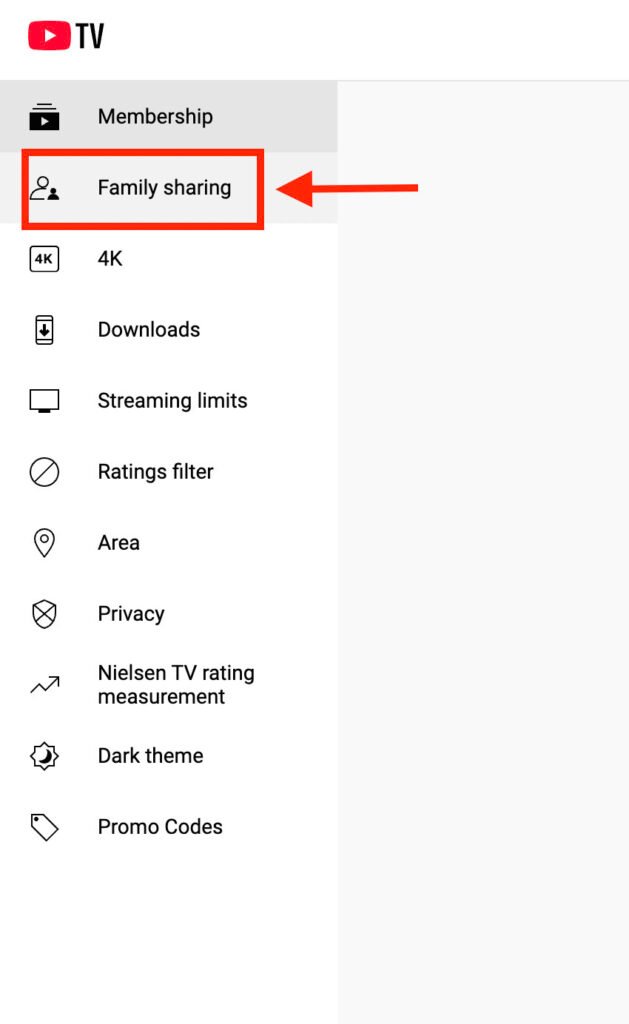The width and height of the screenshot is (629, 1024).
Task: Click the Ratings filter circle-slash icon
Action: click(44, 472)
